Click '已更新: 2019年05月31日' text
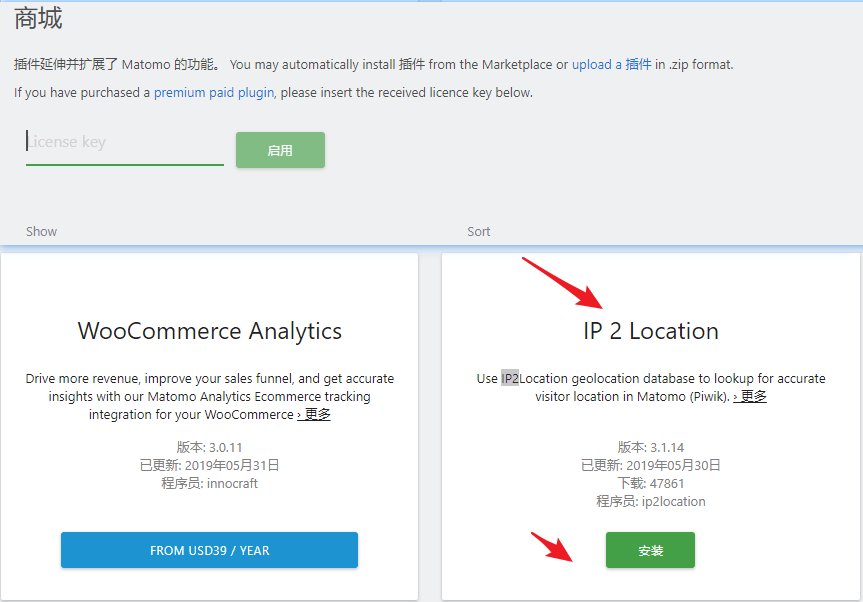 (x=209, y=466)
